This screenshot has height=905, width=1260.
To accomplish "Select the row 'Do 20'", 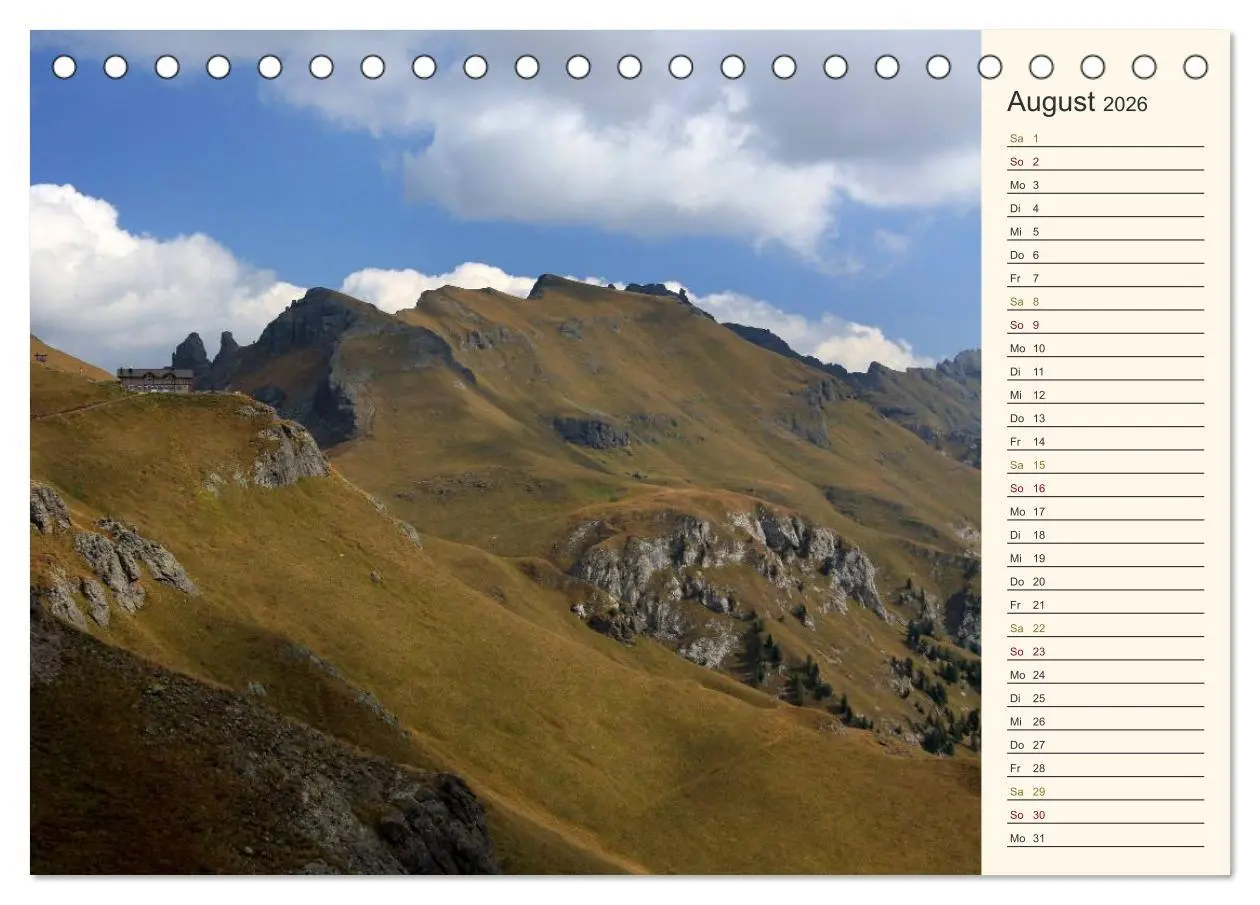I will click(x=1105, y=581).
